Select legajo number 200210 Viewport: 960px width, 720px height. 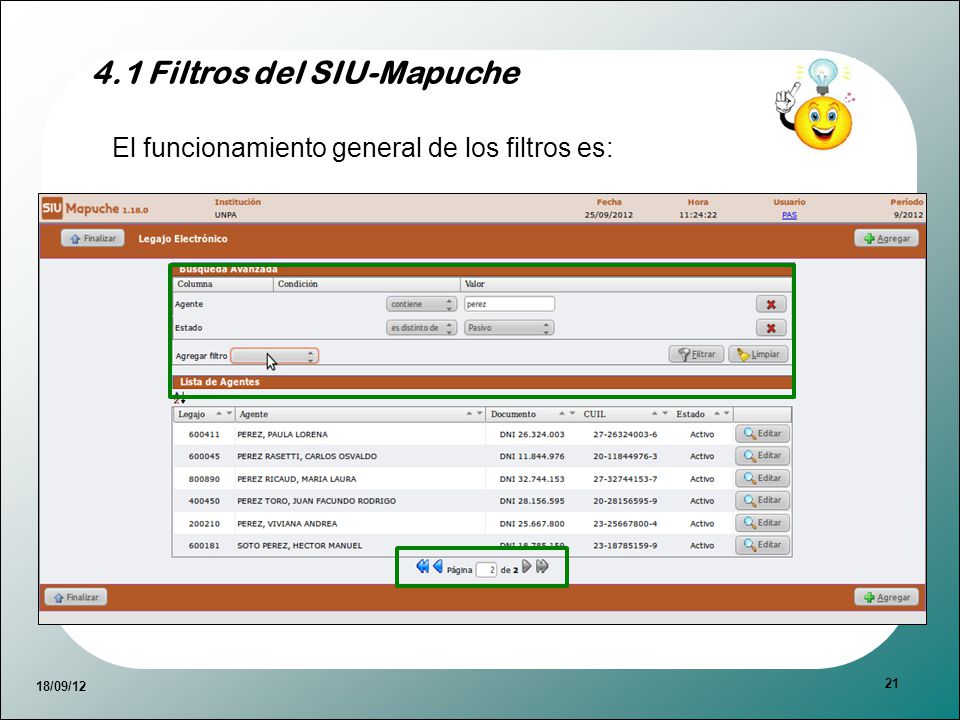point(204,523)
